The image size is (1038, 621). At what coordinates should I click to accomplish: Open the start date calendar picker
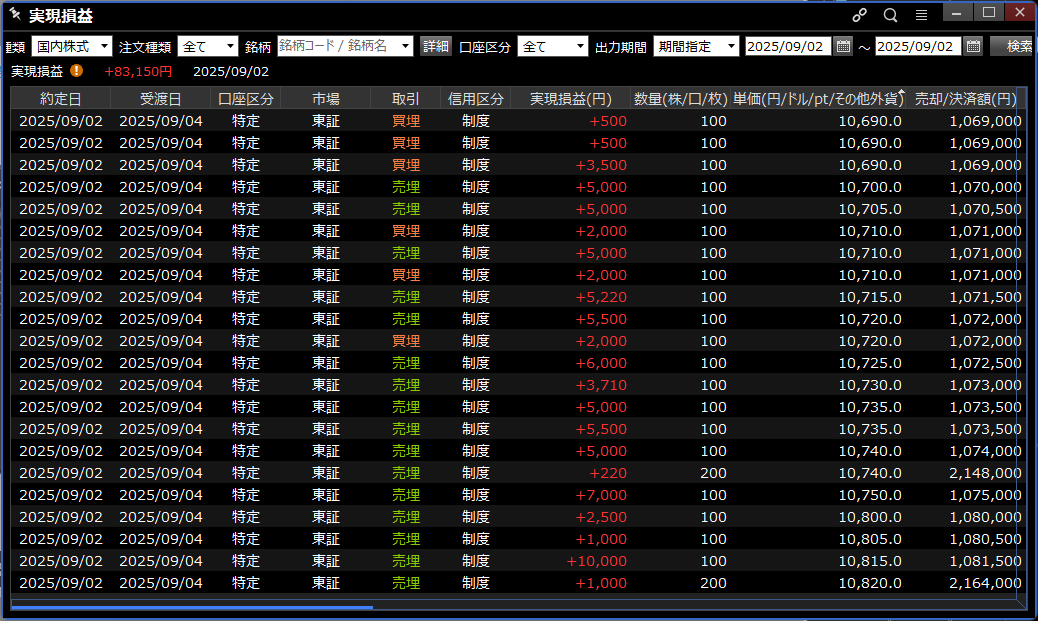click(843, 46)
